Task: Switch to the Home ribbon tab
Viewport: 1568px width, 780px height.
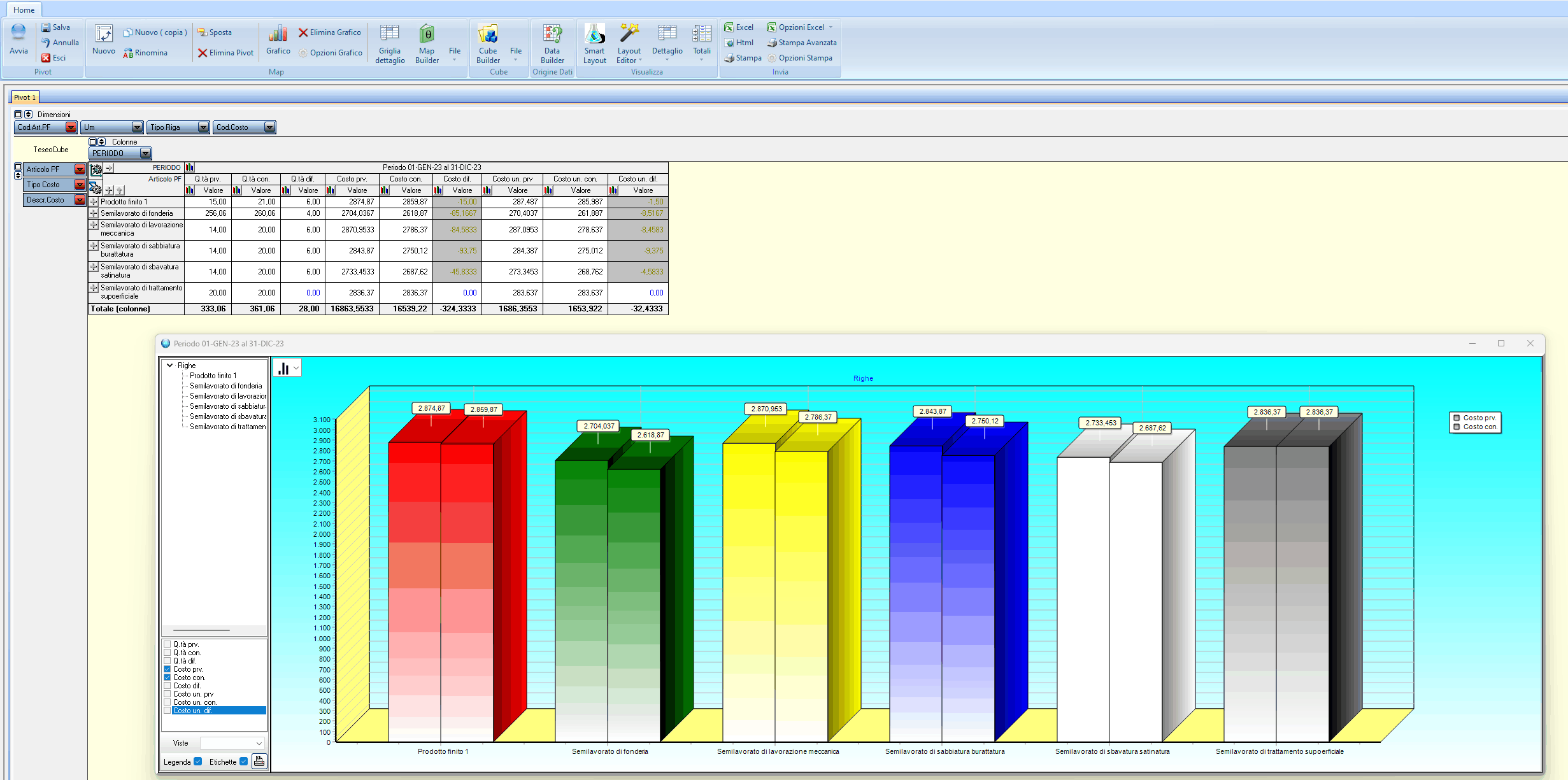Action: tap(24, 10)
